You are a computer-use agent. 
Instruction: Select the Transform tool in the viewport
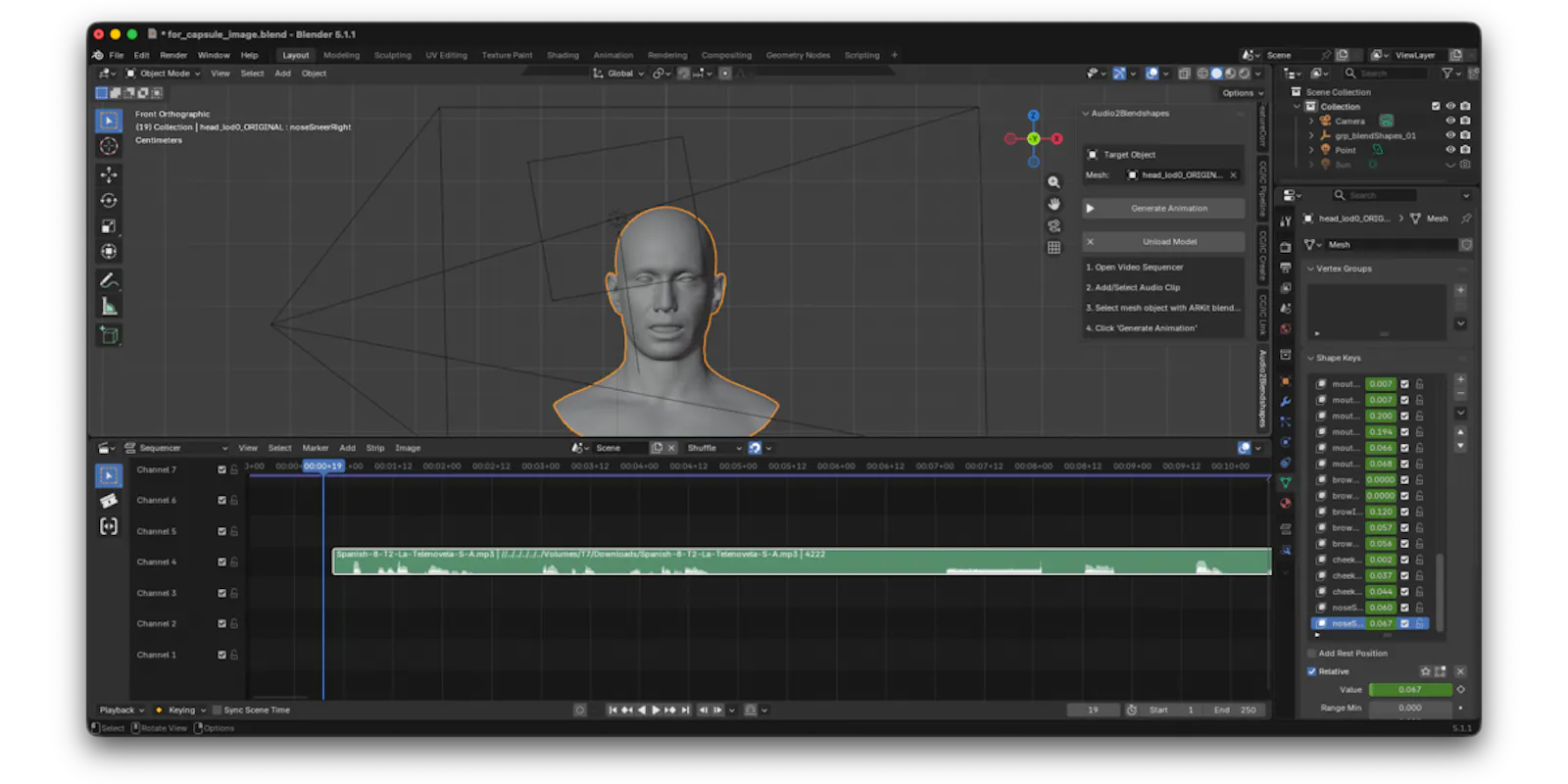pyautogui.click(x=109, y=251)
